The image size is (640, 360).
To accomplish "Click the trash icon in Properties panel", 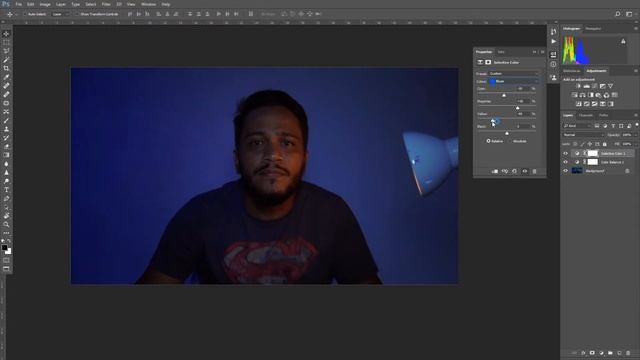I will click(534, 171).
